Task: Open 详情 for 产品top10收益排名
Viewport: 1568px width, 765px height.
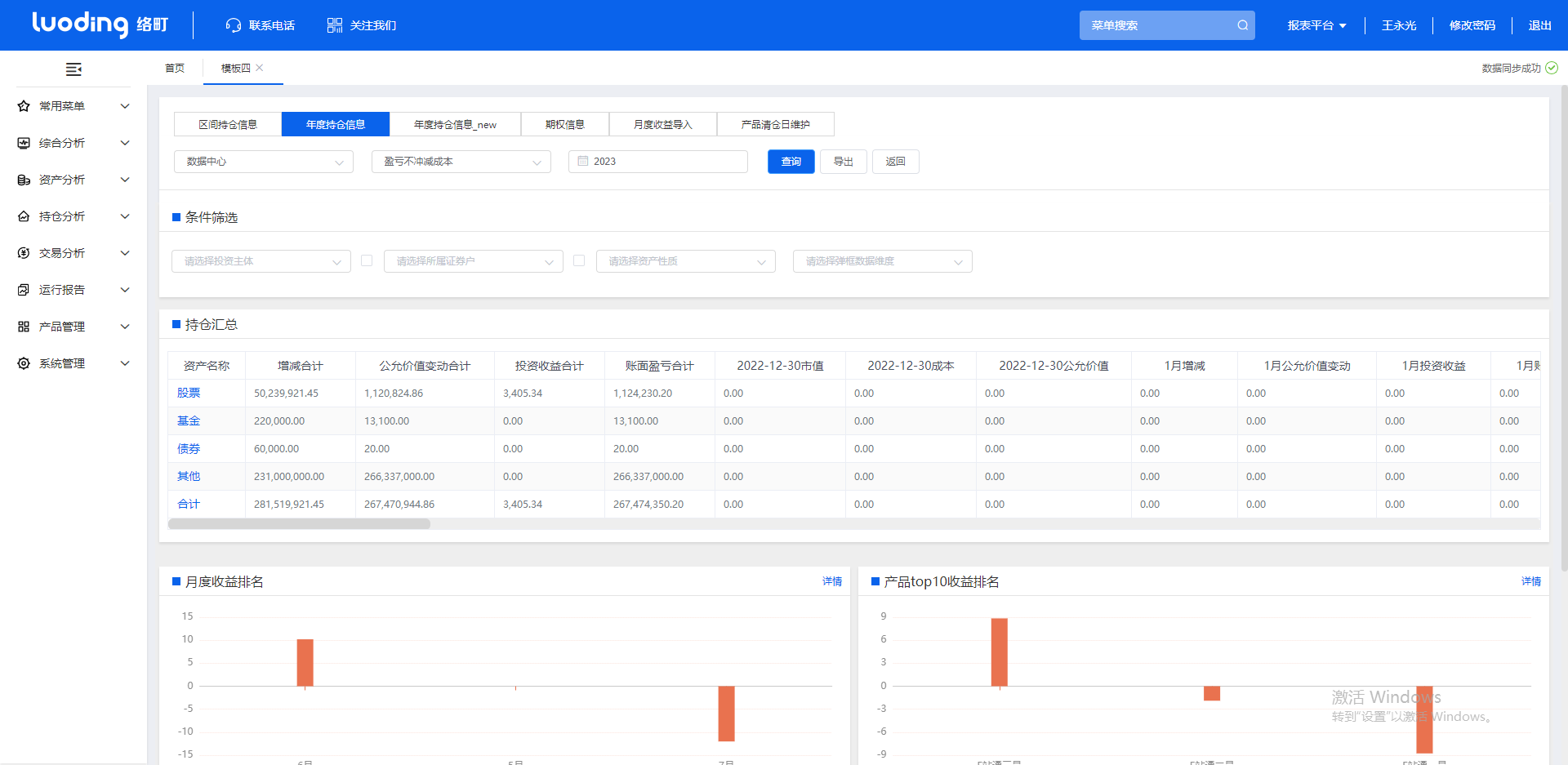Action: pos(1531,581)
